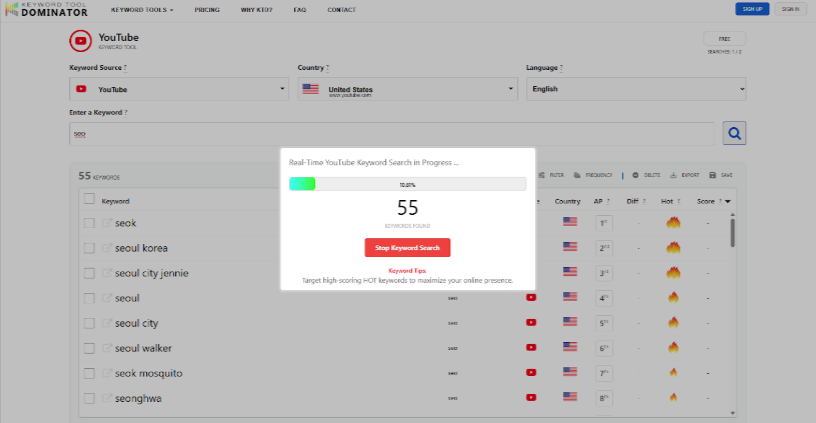This screenshot has width=816, height=423.
Task: Click the Save disk icon
Action: (x=712, y=175)
